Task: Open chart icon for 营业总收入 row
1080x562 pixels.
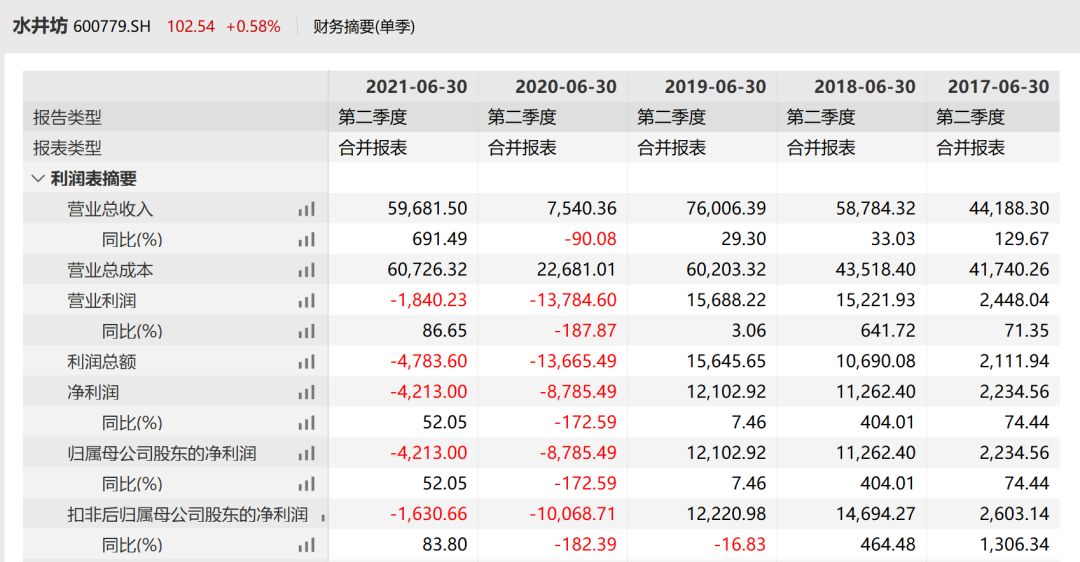Action: (307, 209)
